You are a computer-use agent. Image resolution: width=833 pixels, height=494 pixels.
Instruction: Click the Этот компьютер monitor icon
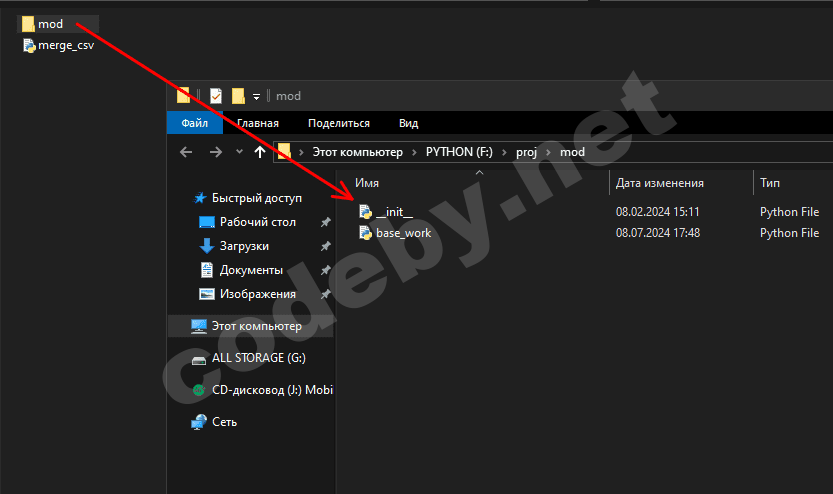pos(199,326)
